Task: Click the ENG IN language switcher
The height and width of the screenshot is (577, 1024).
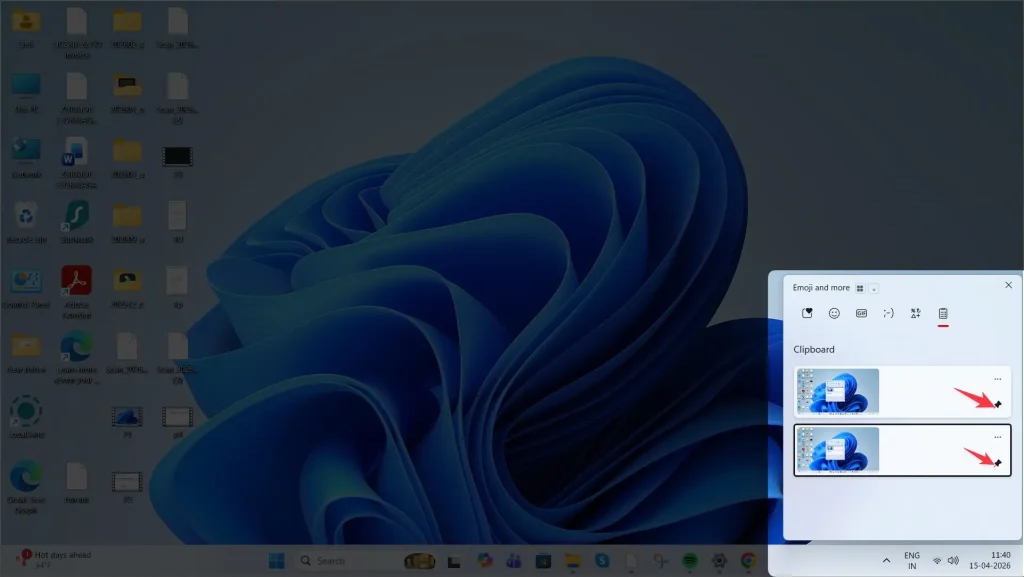Action: click(913, 561)
